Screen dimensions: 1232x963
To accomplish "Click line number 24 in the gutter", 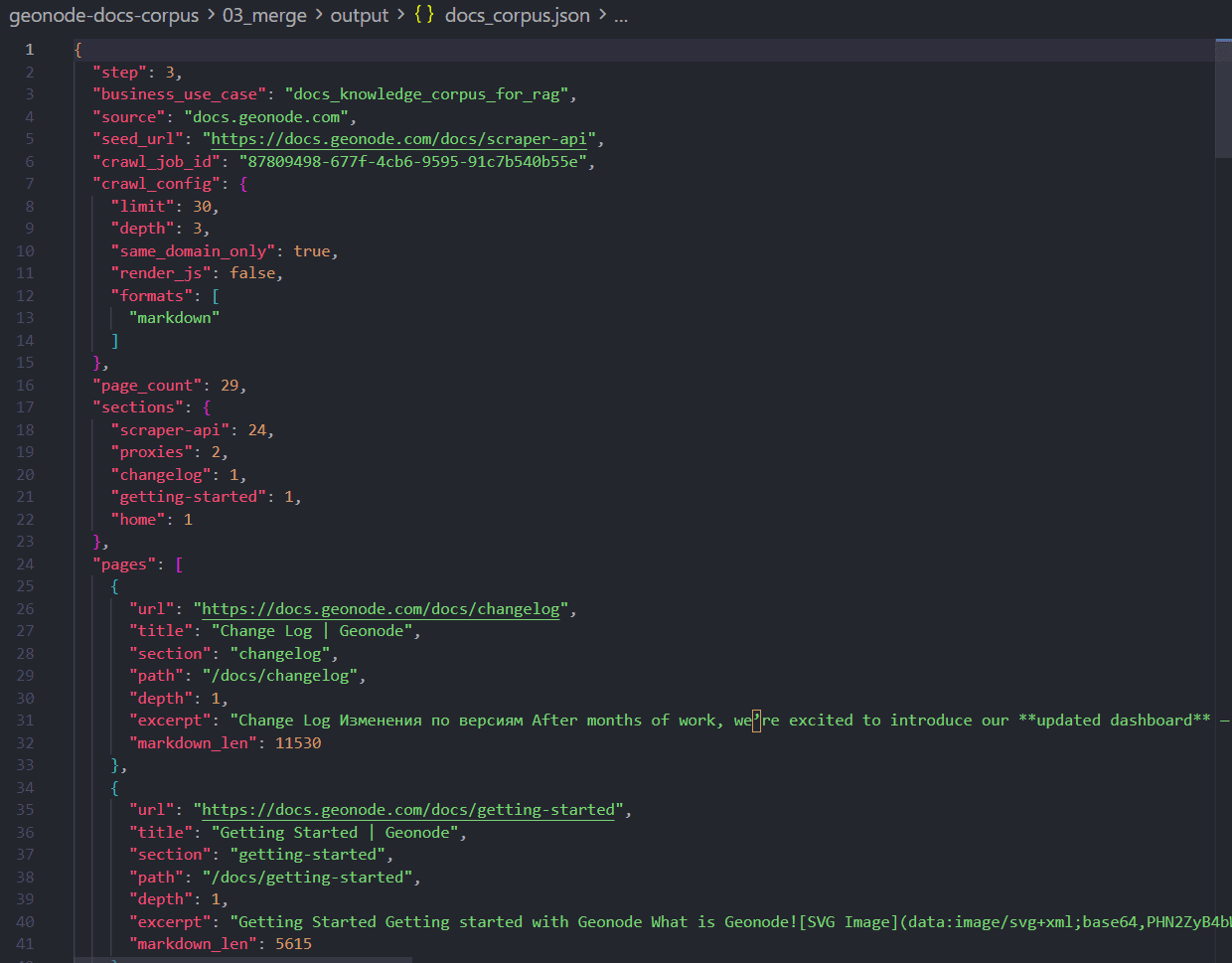I will click(25, 564).
